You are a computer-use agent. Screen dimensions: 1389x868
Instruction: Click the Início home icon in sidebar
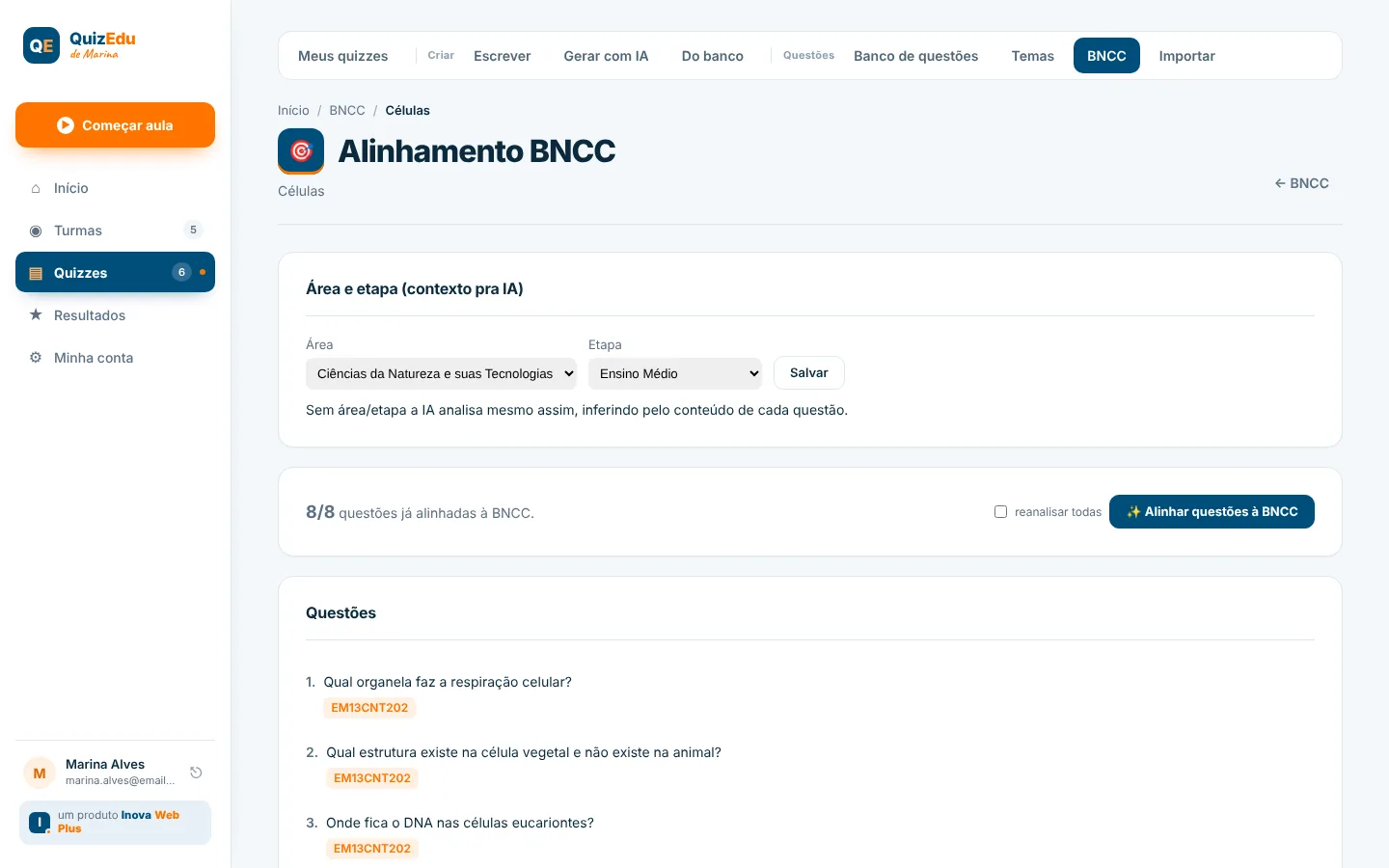click(x=36, y=188)
